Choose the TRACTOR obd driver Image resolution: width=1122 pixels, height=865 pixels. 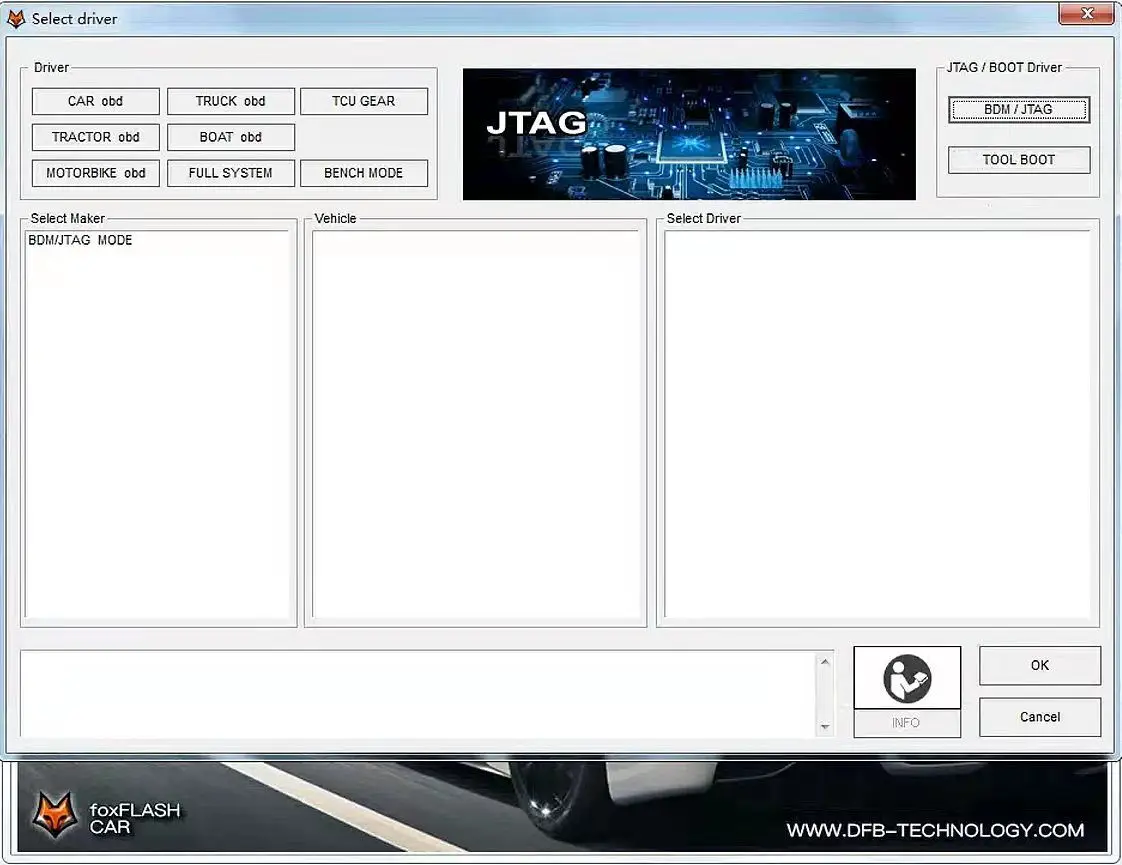(x=95, y=137)
